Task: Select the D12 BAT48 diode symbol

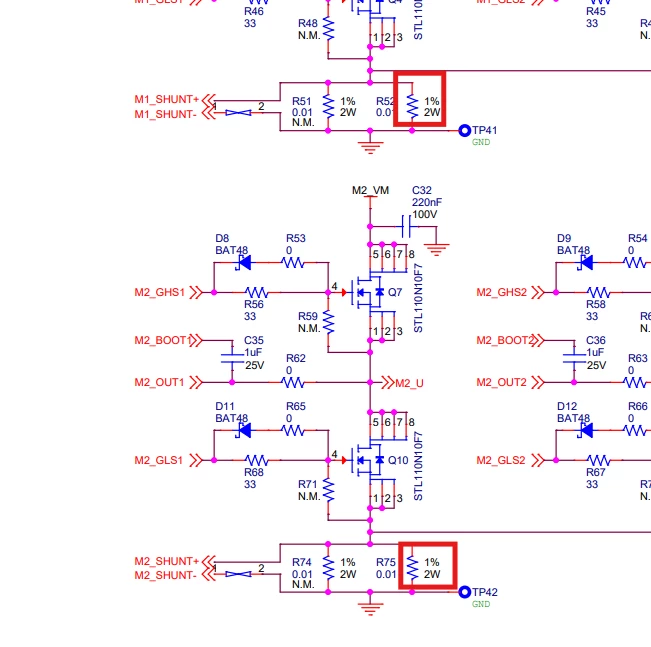Action: (x=587, y=431)
